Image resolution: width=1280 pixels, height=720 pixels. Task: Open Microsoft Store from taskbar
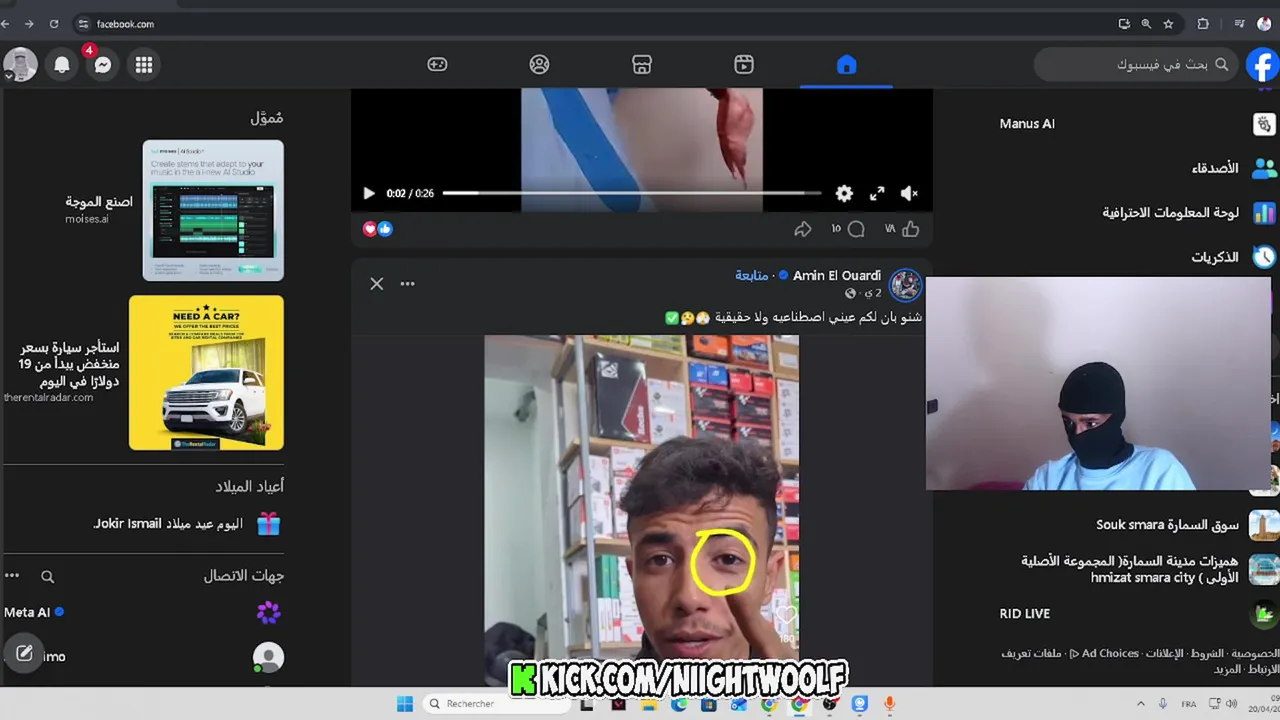709,704
